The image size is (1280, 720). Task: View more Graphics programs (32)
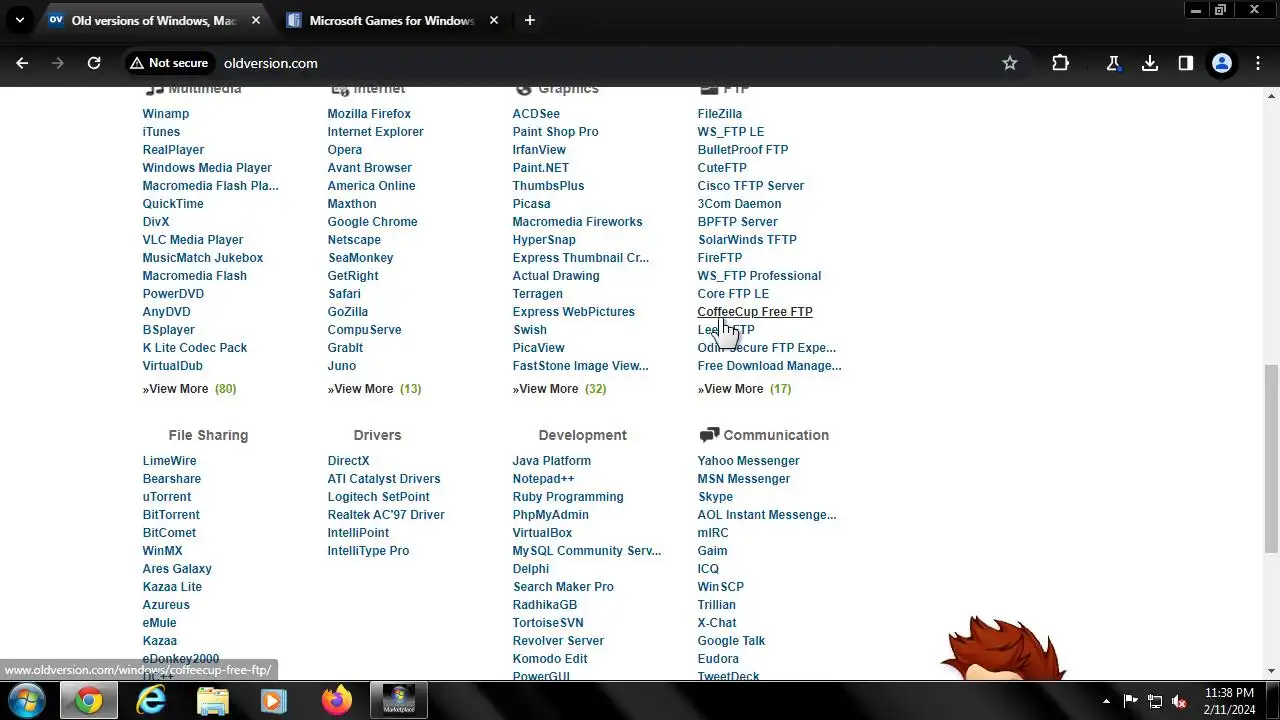click(x=559, y=389)
